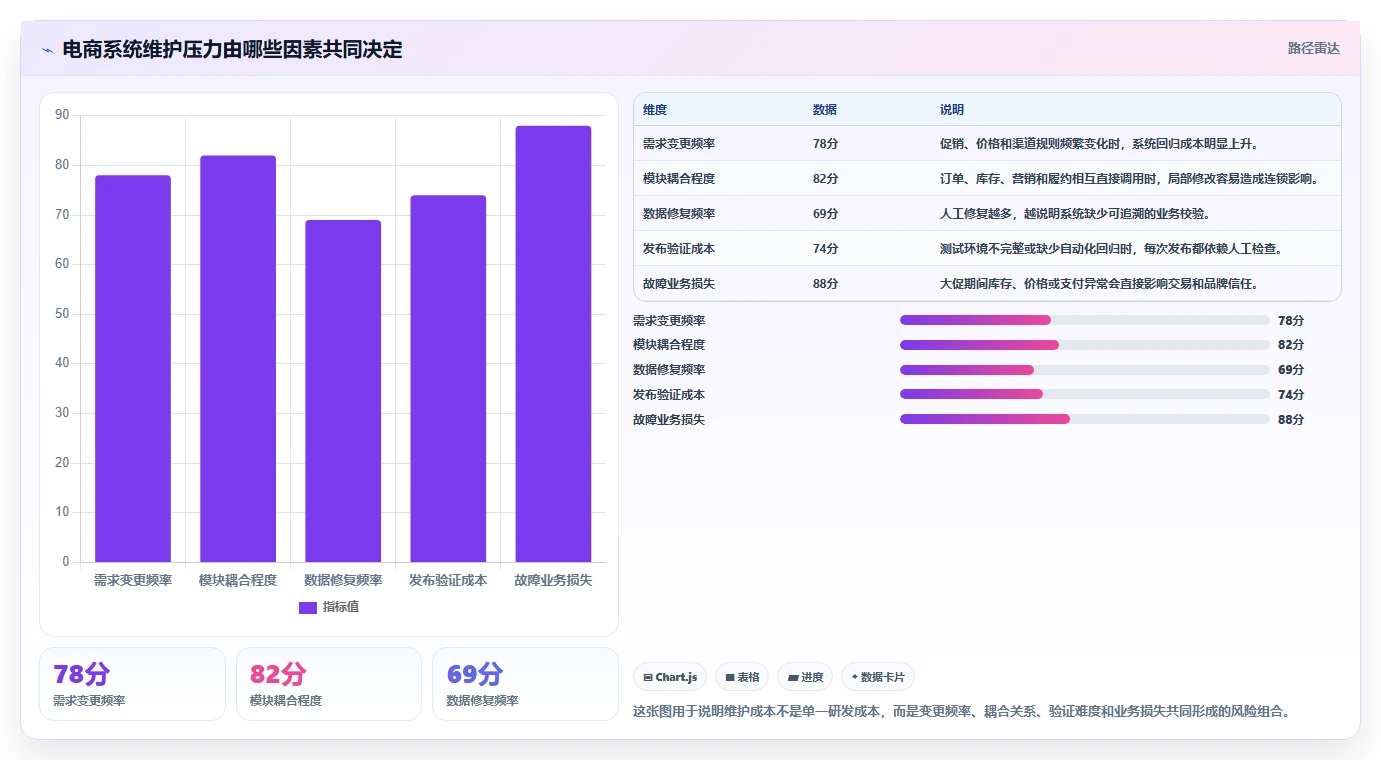Click the description starting 大促期间库存
Screen dimensions: 1381x760
[x=1099, y=284]
